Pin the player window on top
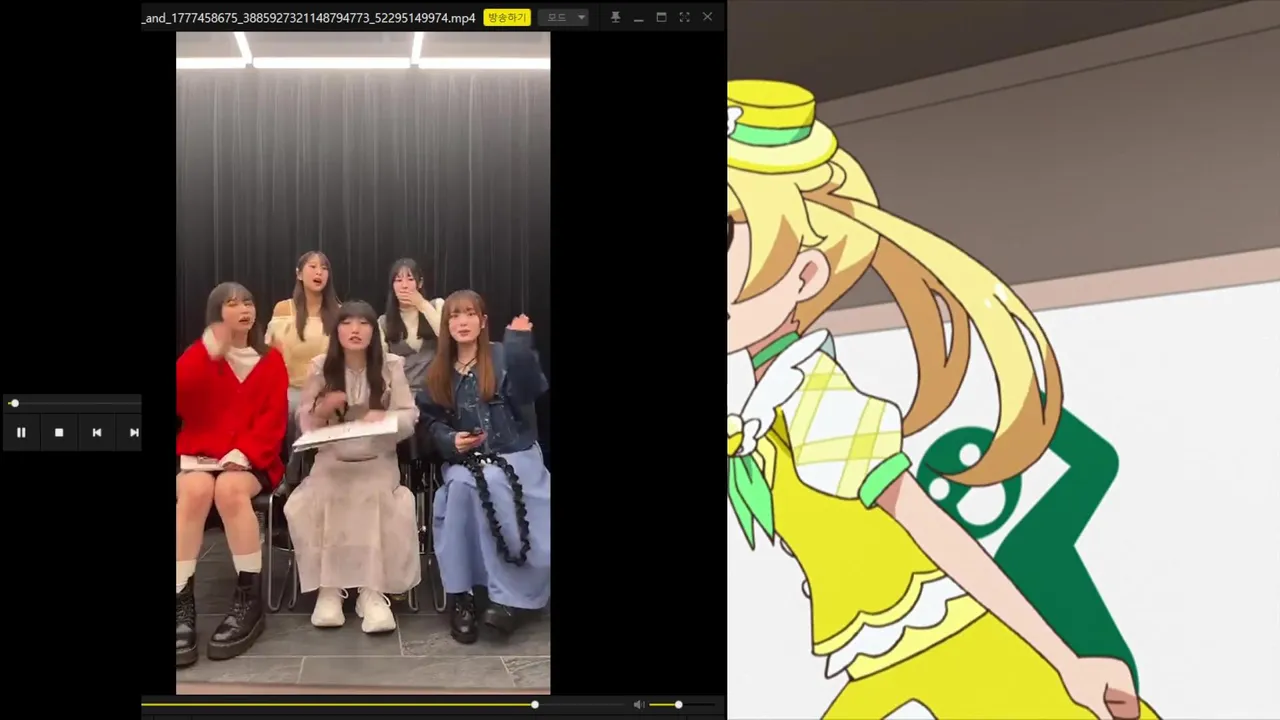Viewport: 1280px width, 720px height. (x=615, y=17)
